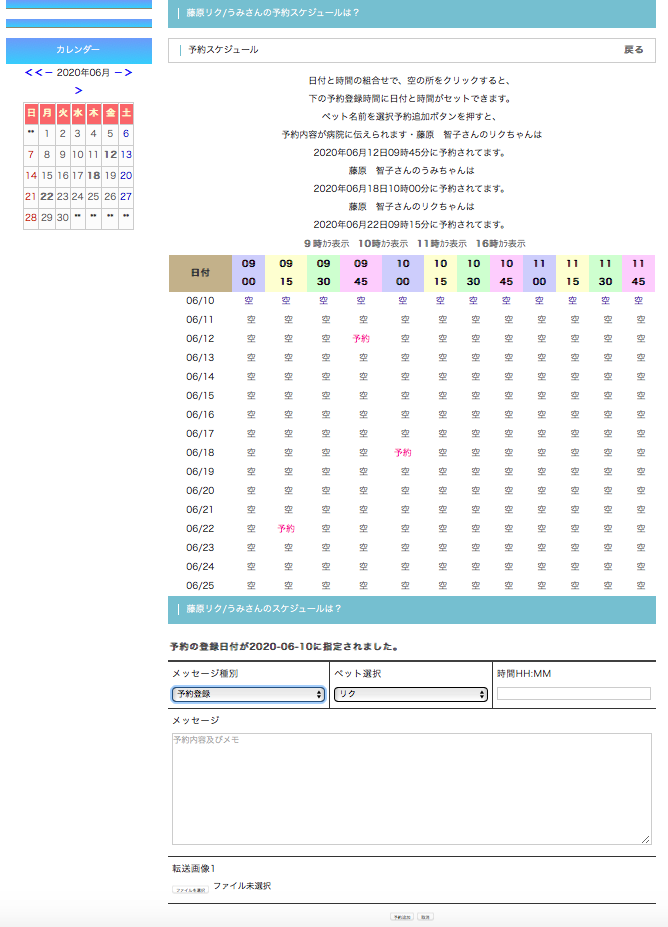Click the double left arrow calendar navigation

[29, 73]
